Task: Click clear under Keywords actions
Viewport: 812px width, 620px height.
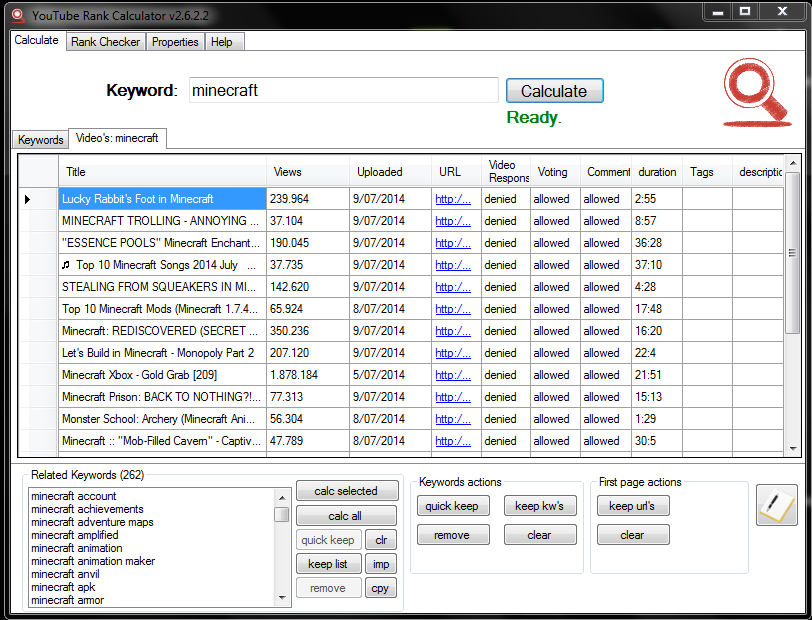Action: (540, 535)
